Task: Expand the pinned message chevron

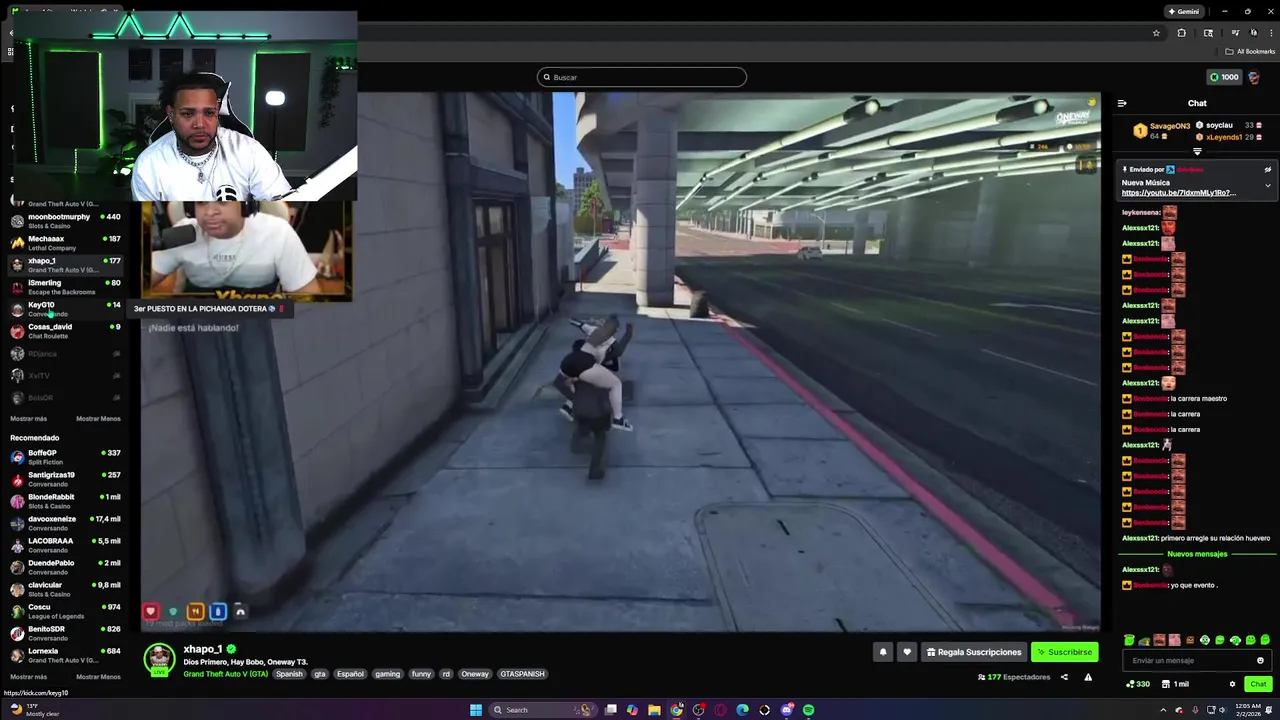Action: [1267, 185]
